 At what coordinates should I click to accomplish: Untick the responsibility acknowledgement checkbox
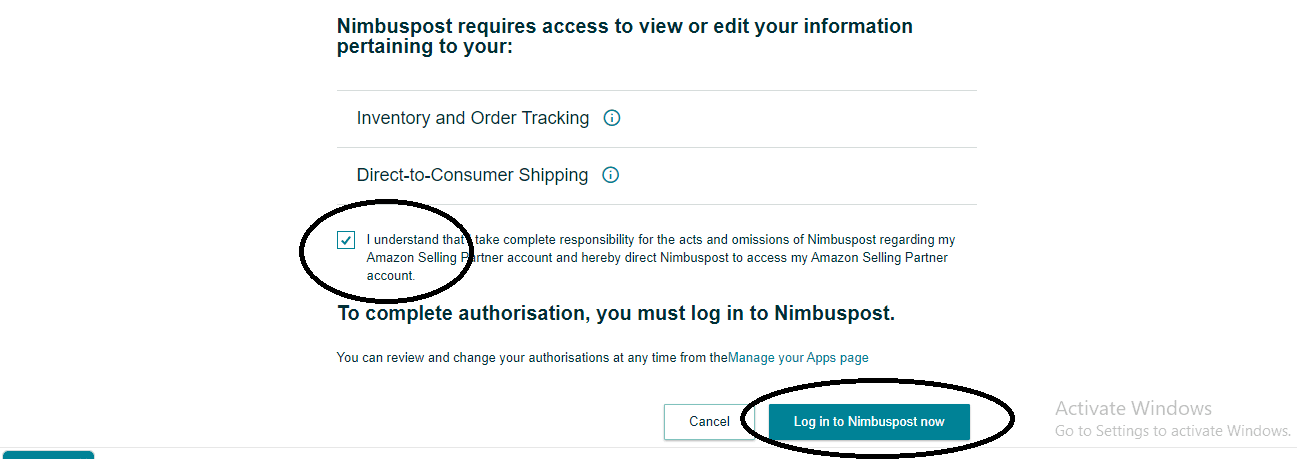click(346, 240)
